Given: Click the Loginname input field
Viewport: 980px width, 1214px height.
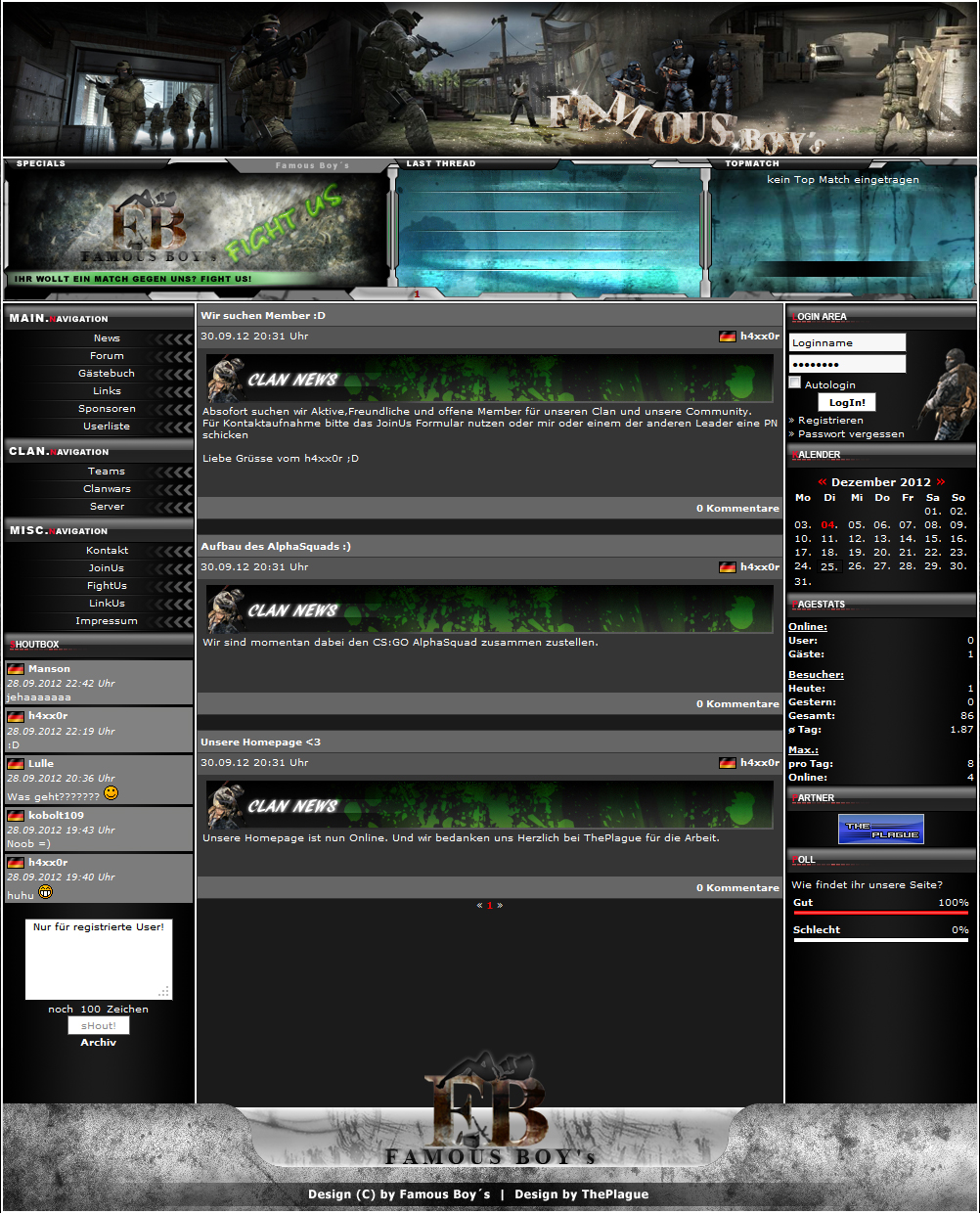Looking at the screenshot, I should 847,342.
